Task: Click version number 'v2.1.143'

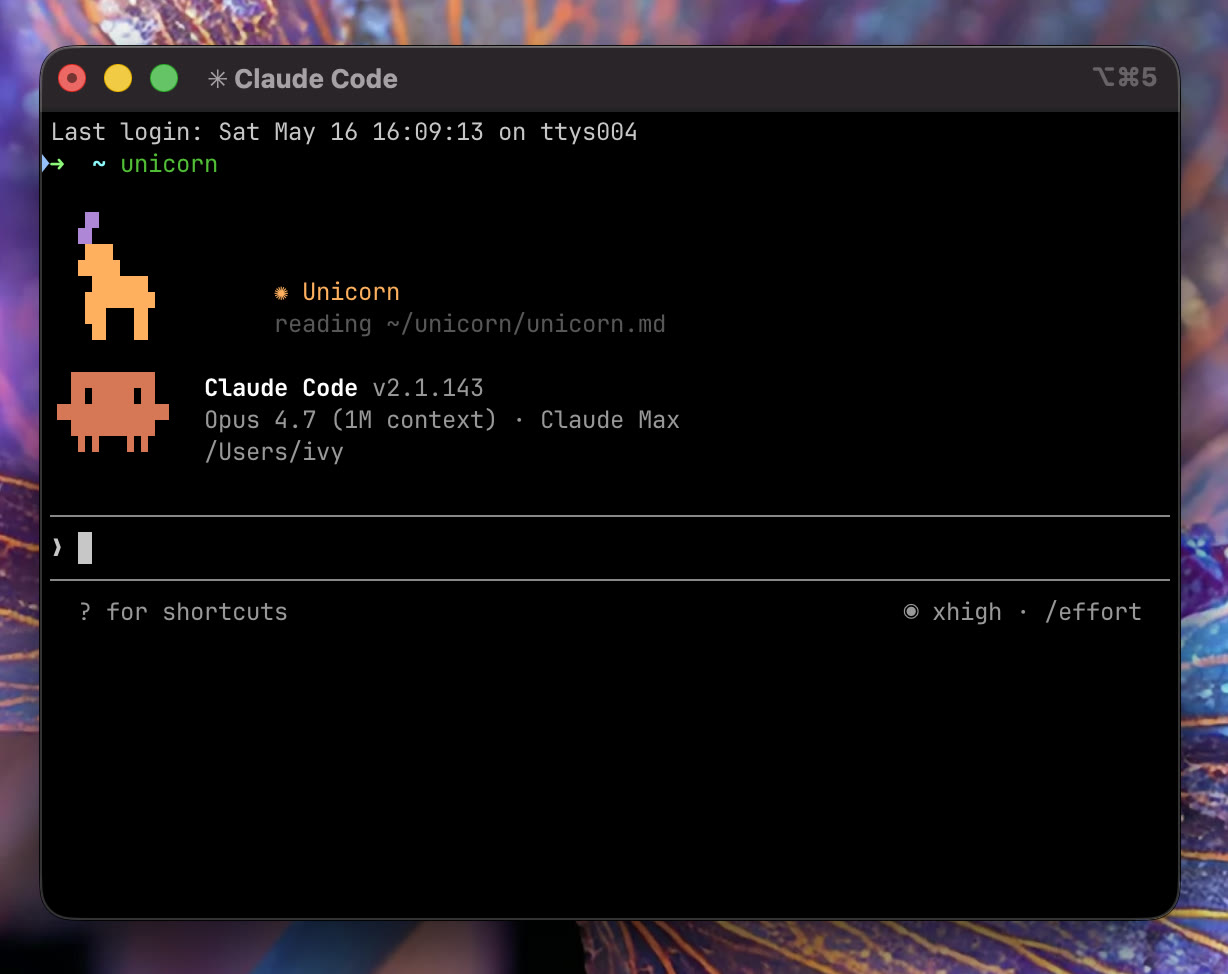Action: 428,388
